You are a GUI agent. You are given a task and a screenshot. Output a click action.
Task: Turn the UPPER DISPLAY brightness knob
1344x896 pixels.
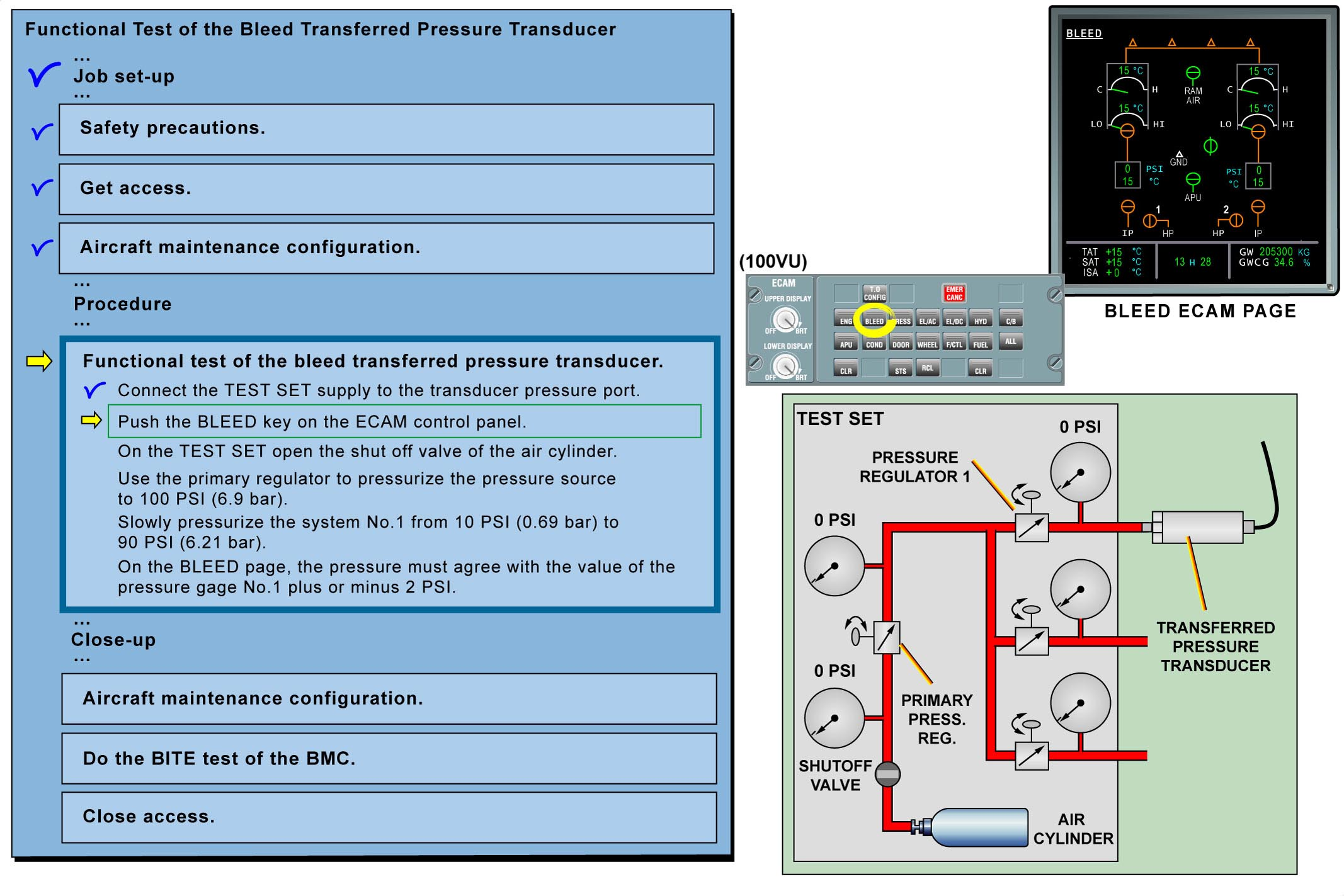click(785, 319)
